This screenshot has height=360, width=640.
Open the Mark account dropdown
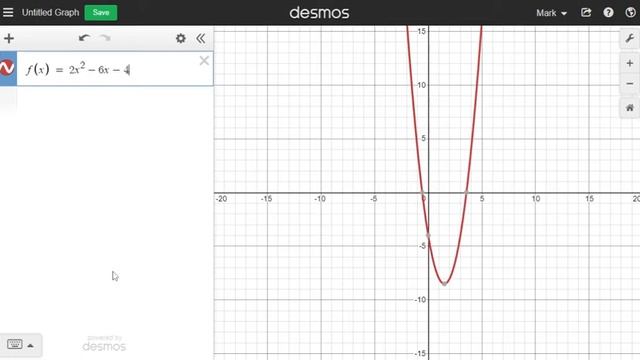pyautogui.click(x=551, y=13)
